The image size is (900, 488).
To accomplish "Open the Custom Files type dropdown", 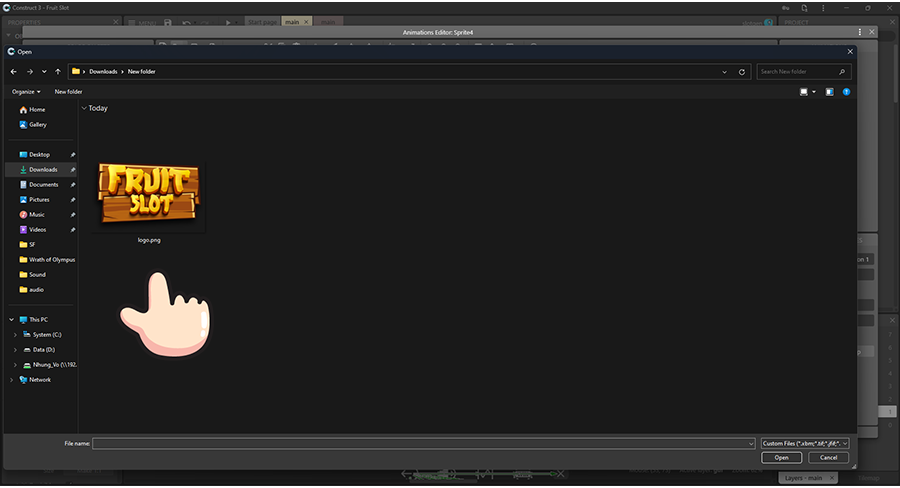I will (804, 443).
